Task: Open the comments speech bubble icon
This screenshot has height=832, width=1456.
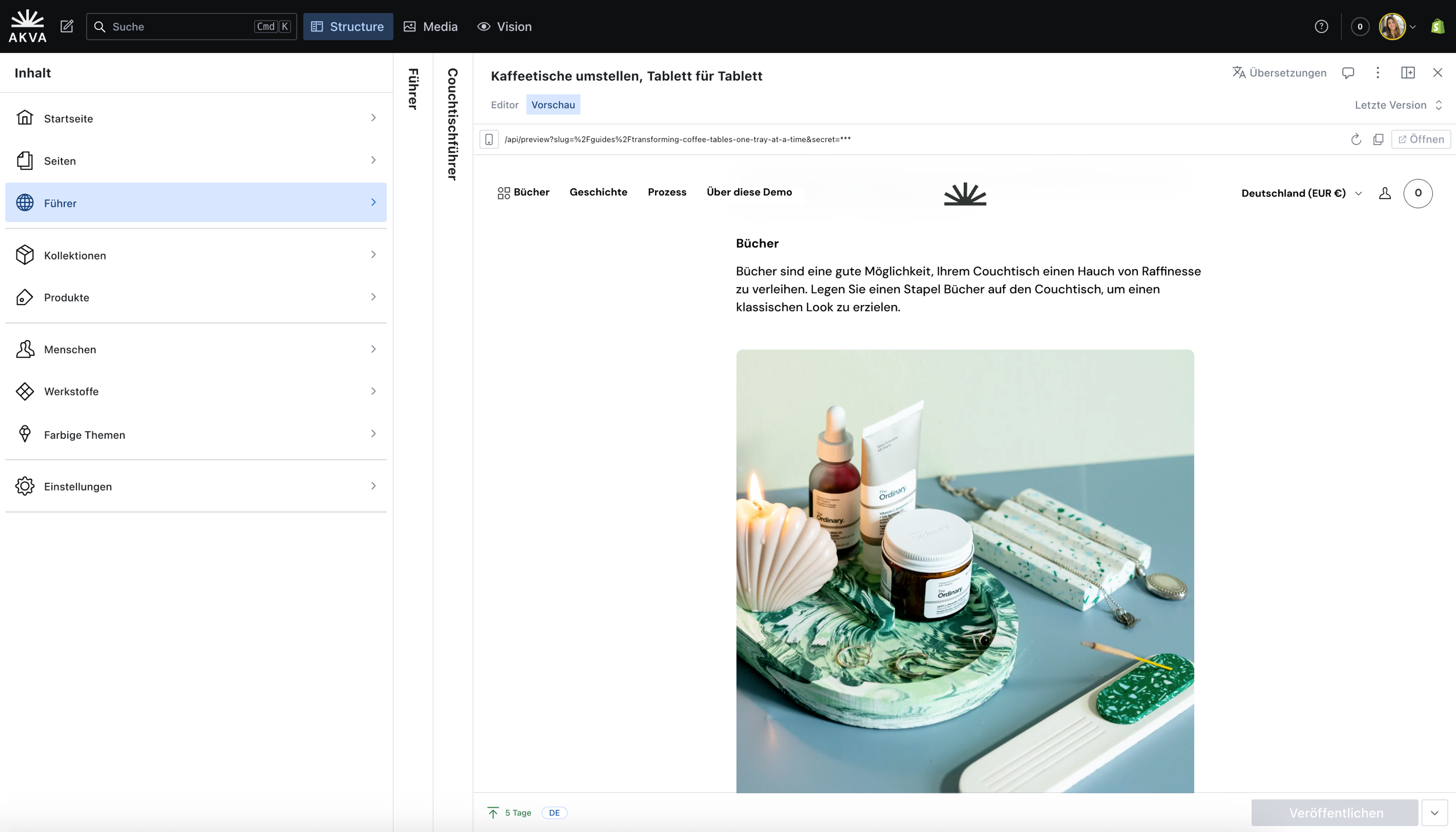Action: [x=1348, y=72]
